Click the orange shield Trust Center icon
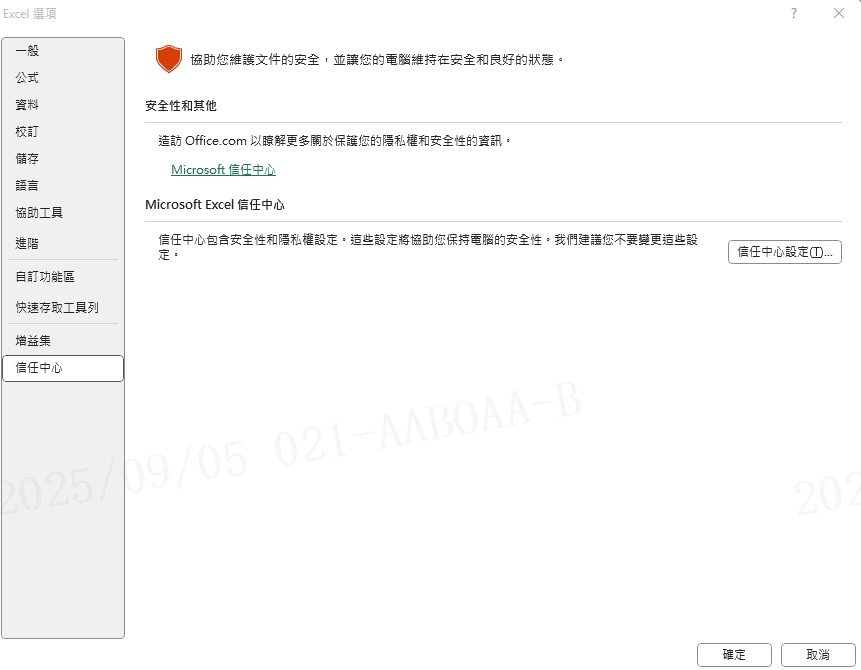Screen dimensions: 861x670 click(168, 59)
